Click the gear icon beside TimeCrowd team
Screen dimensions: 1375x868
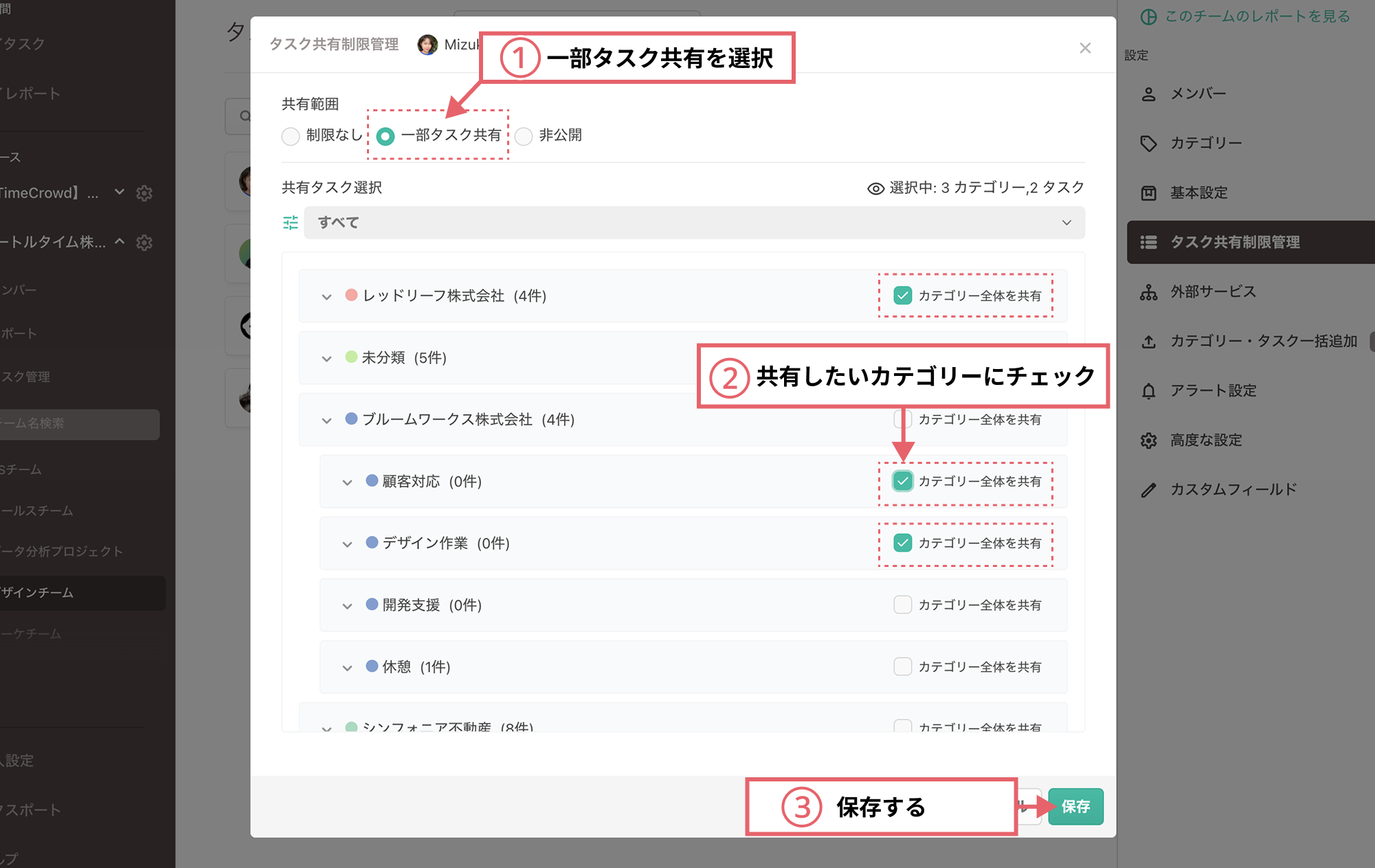pos(144,193)
